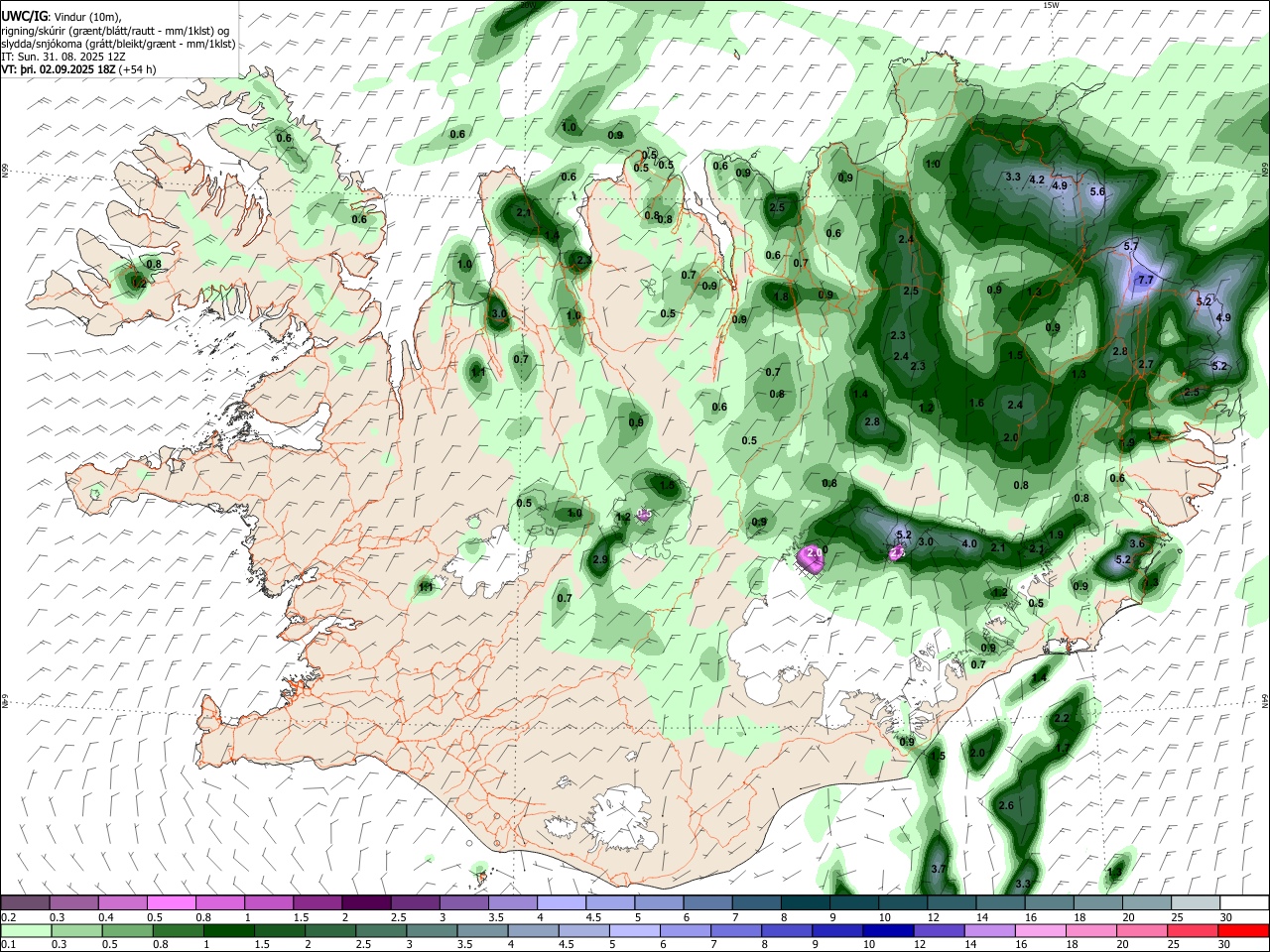
Task: Click the 5.6 precipitation value label
Action: coord(1097,191)
